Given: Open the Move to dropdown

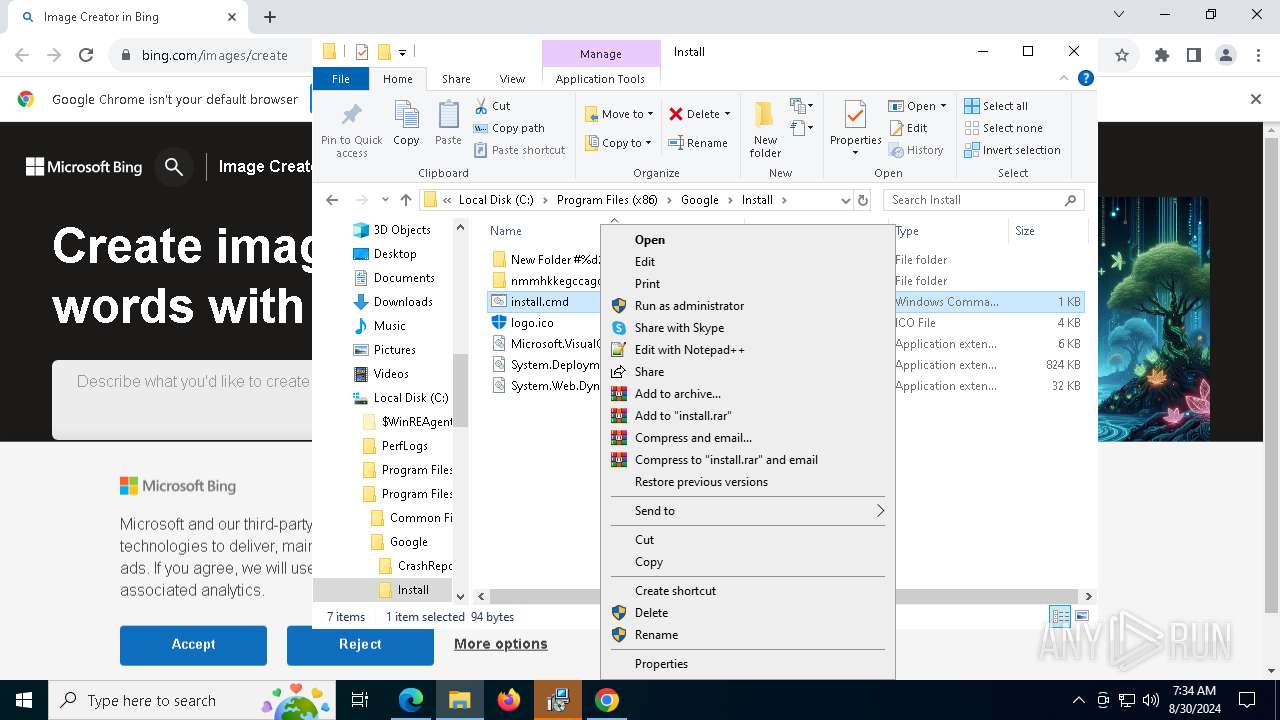Looking at the screenshot, I should 619,114.
